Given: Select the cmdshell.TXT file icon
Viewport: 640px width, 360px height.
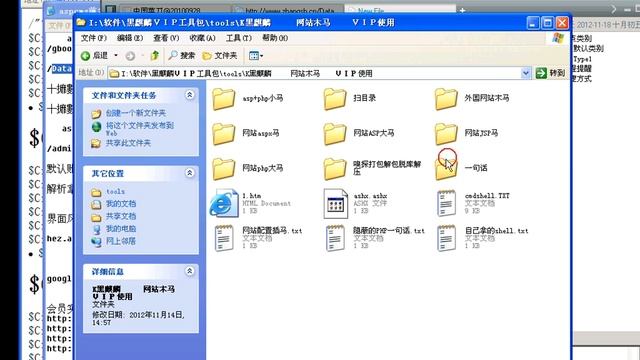Looking at the screenshot, I should coord(447,203).
